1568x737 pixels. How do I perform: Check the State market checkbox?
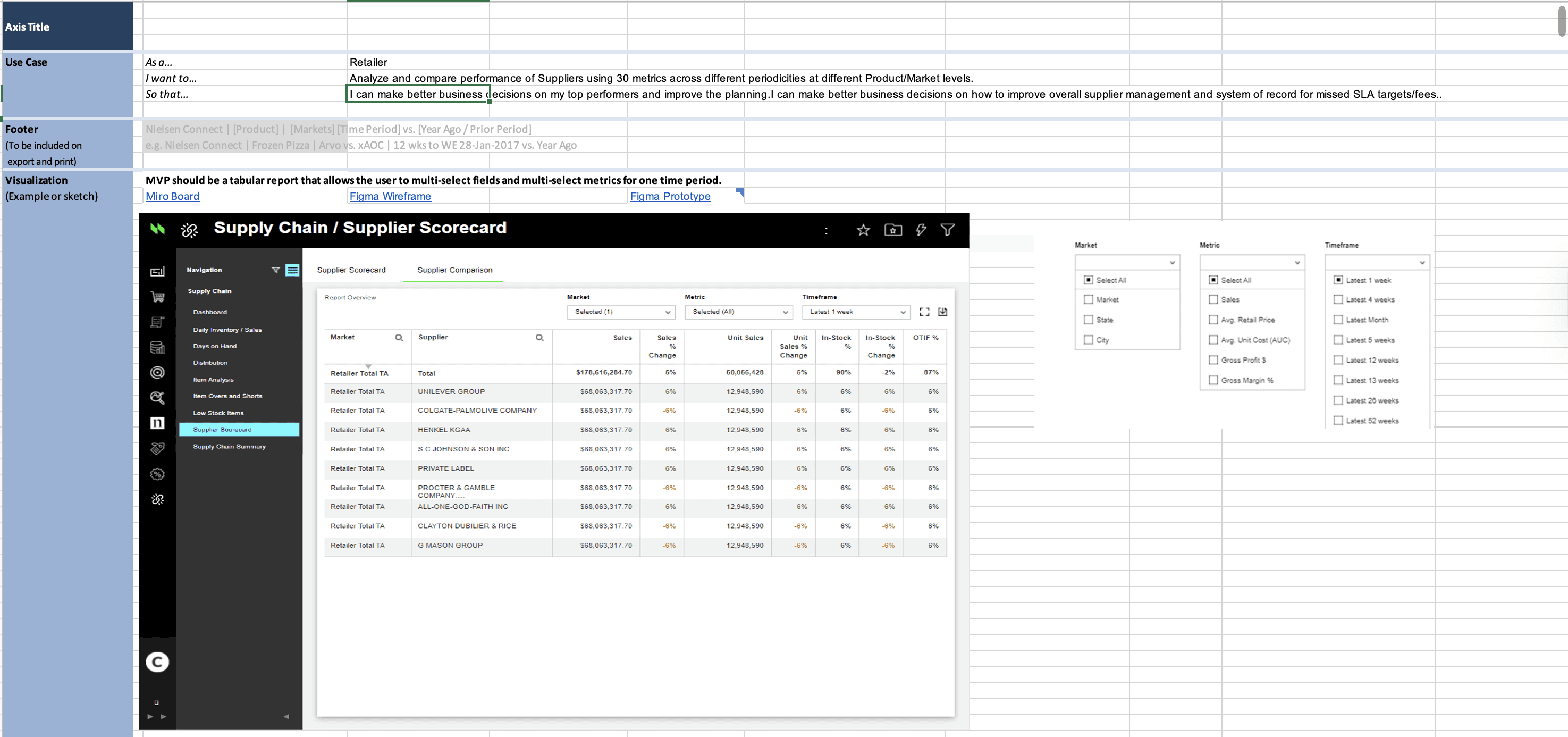point(1089,320)
